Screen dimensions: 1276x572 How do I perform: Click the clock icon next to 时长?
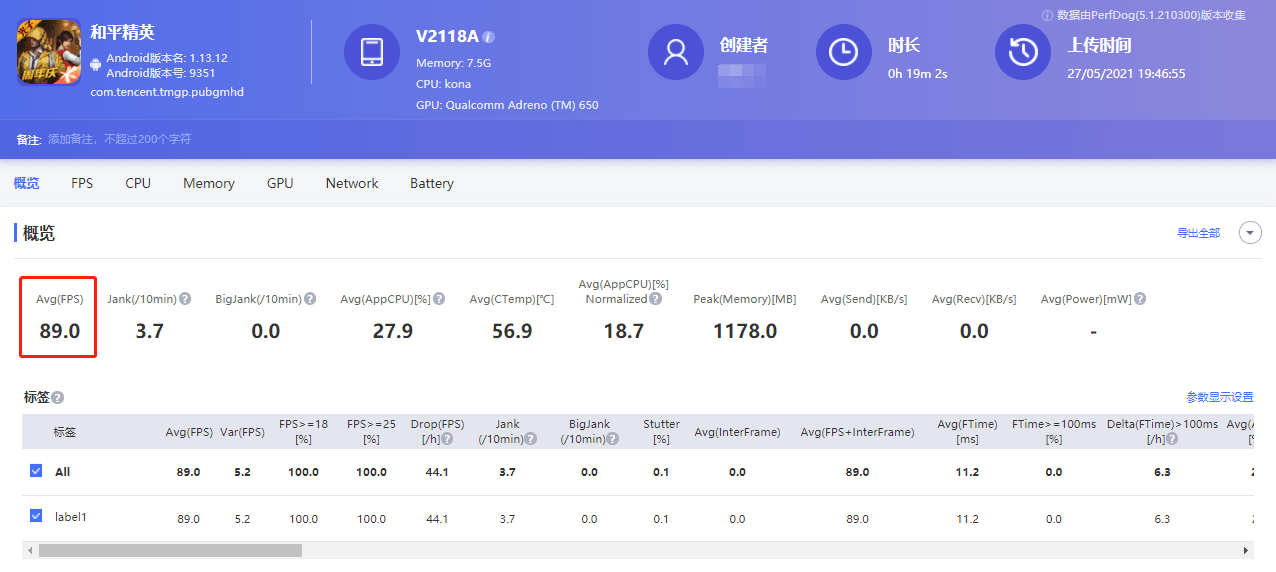[844, 52]
